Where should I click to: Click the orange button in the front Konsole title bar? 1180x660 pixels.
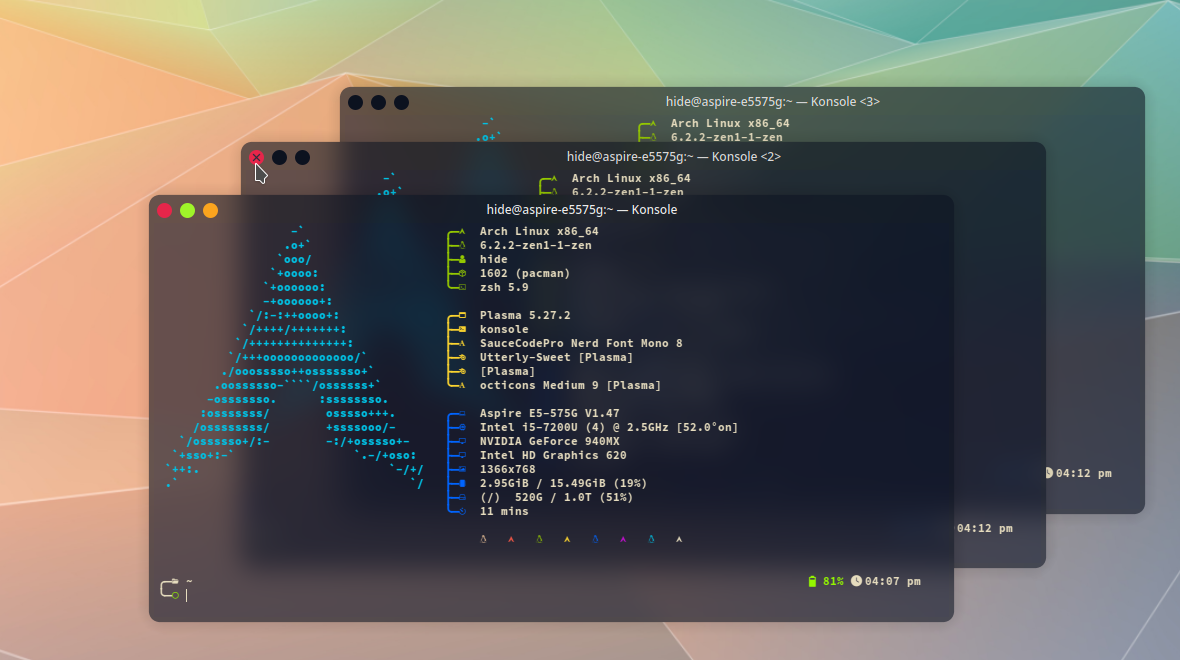[x=211, y=211]
